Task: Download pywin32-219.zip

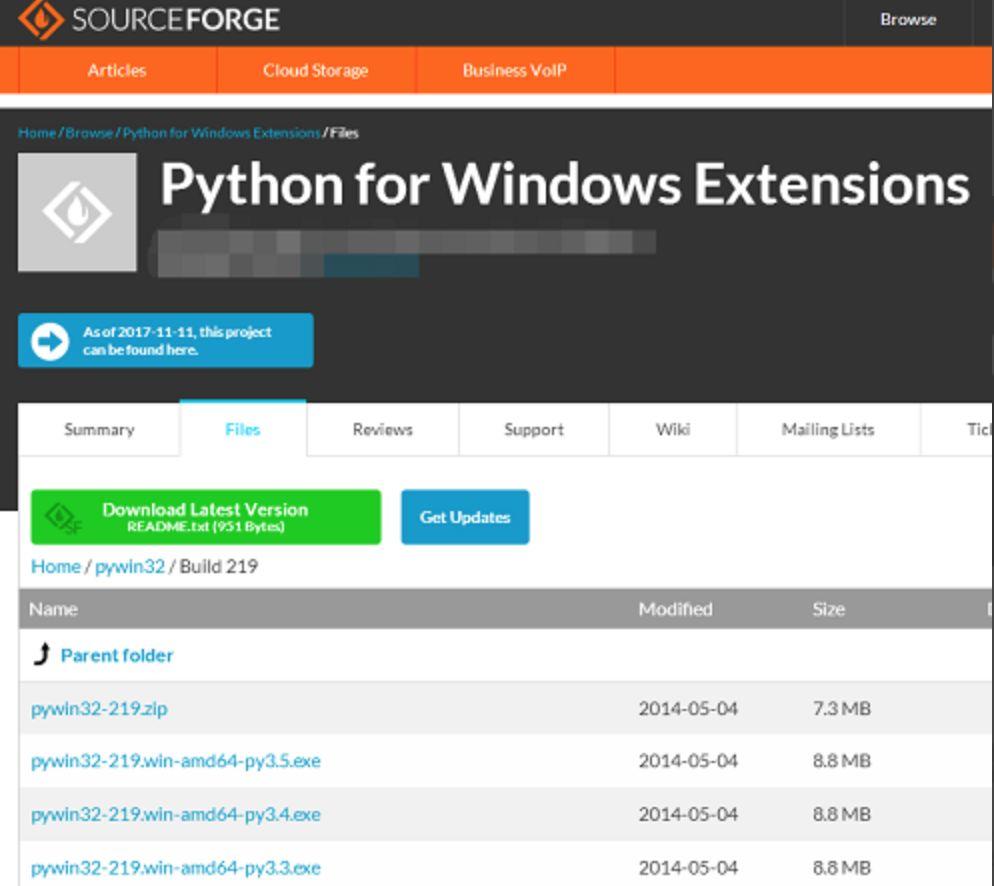Action: [100, 709]
